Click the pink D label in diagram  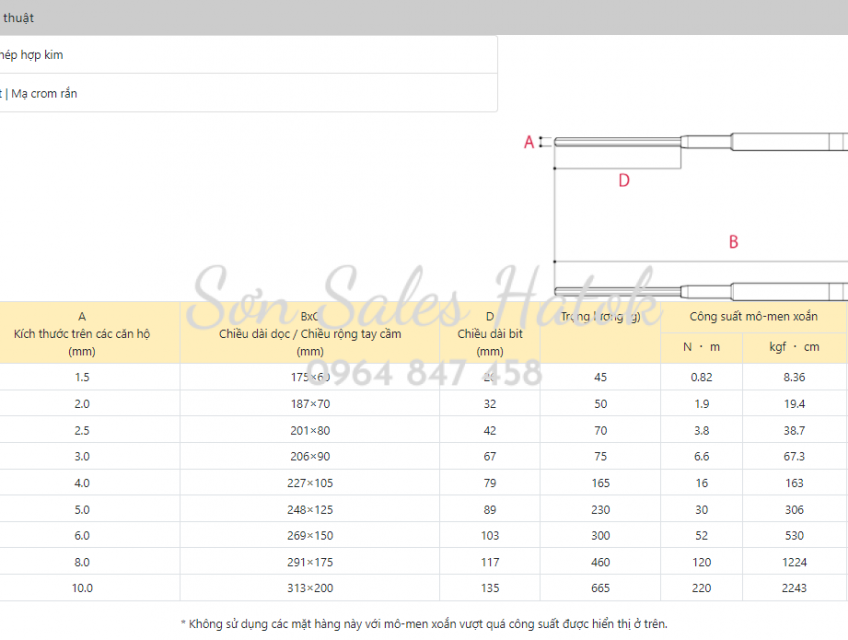point(623,181)
